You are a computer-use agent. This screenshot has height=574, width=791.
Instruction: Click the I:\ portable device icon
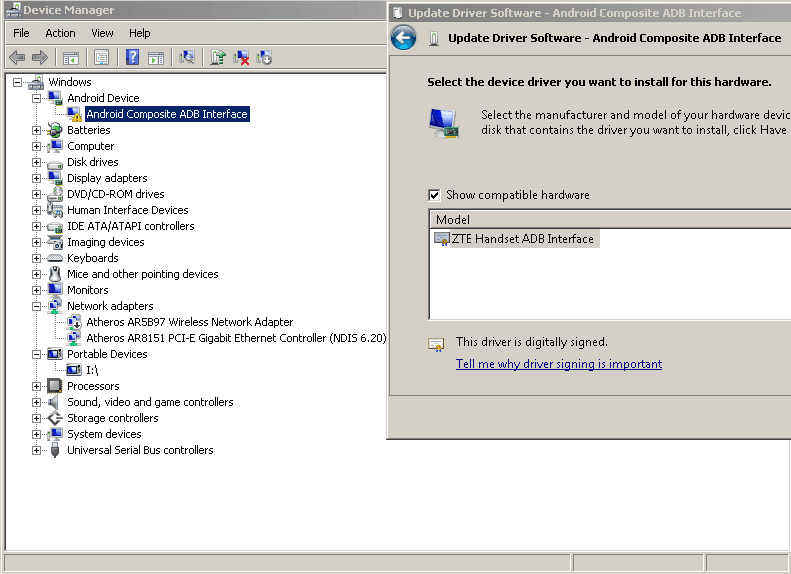point(74,370)
